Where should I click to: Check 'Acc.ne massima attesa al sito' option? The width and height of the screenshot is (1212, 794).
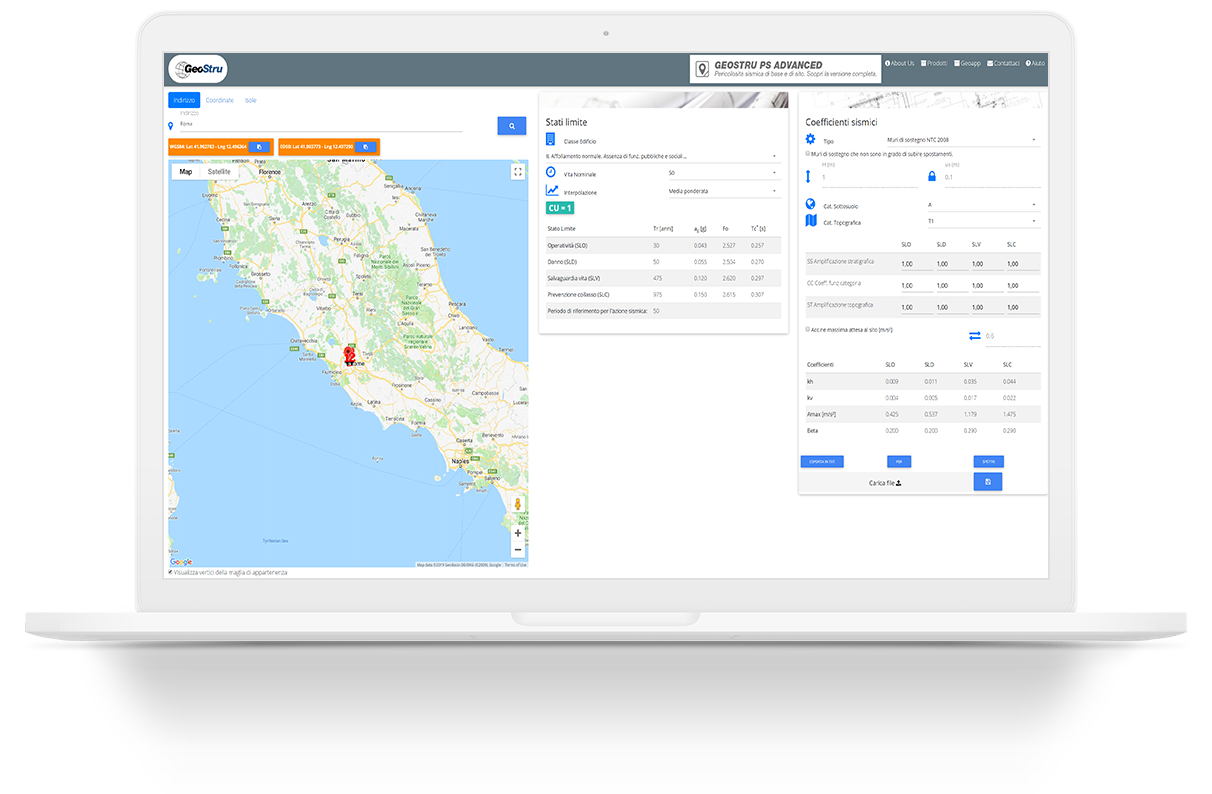(x=808, y=329)
